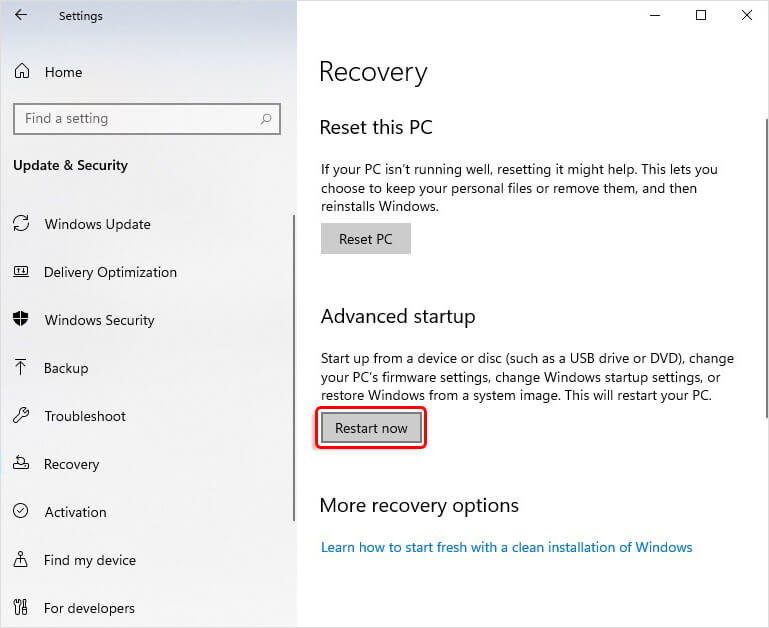The image size is (769, 628).
Task: Select the Windows Security shield icon
Action: (21, 319)
